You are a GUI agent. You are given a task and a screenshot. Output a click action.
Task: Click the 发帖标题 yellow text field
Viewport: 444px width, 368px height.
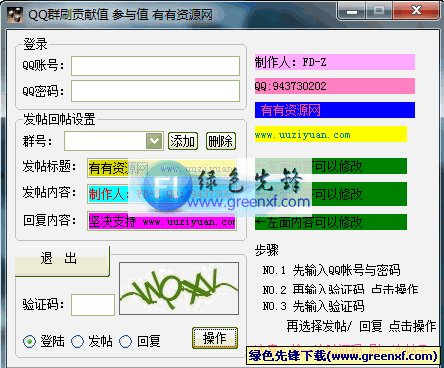point(162,168)
